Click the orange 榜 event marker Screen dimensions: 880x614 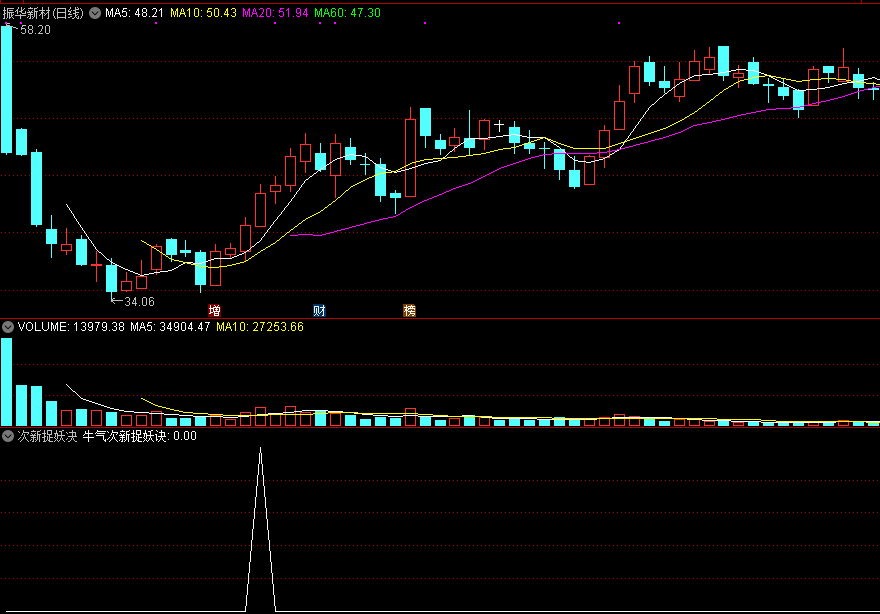pos(410,310)
